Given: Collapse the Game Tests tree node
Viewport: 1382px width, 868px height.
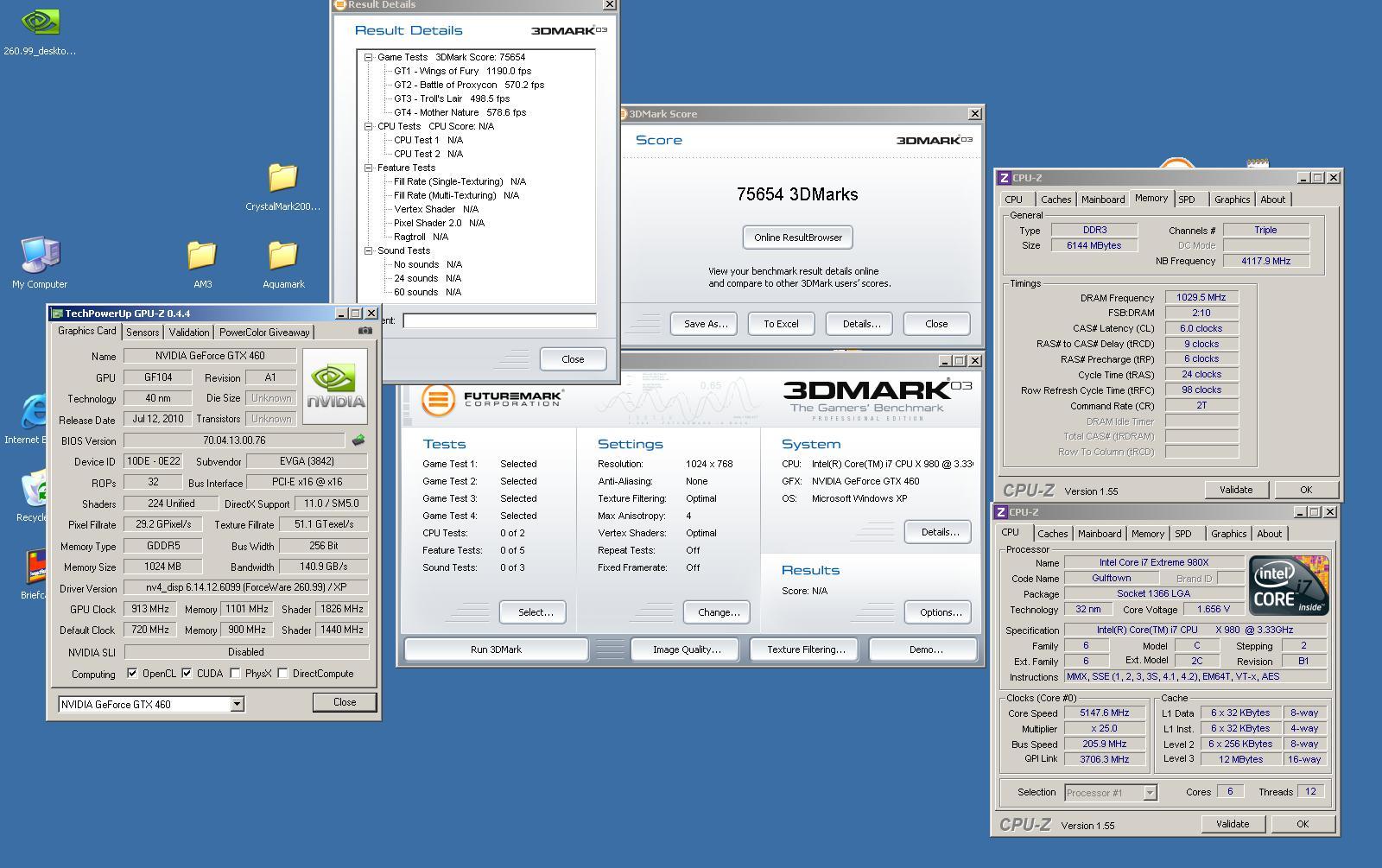Looking at the screenshot, I should 369,57.
